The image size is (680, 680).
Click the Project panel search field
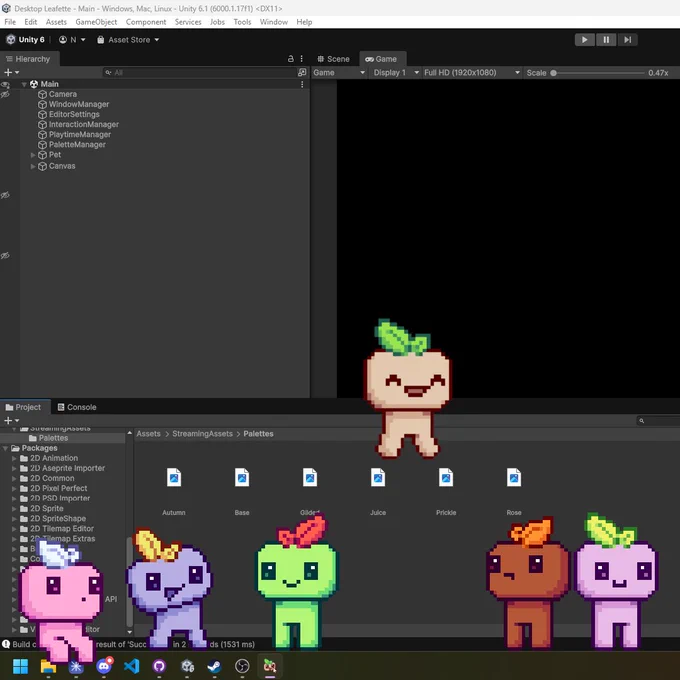657,421
